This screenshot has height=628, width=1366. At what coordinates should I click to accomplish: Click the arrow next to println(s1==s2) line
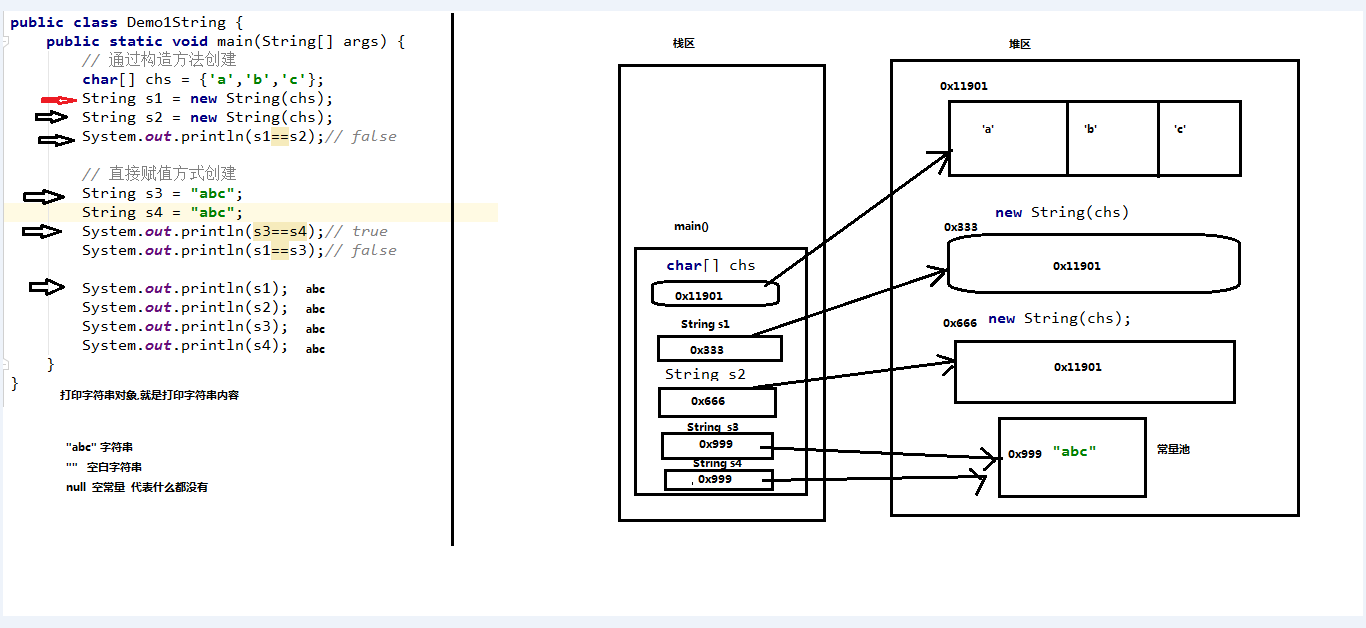click(56, 140)
